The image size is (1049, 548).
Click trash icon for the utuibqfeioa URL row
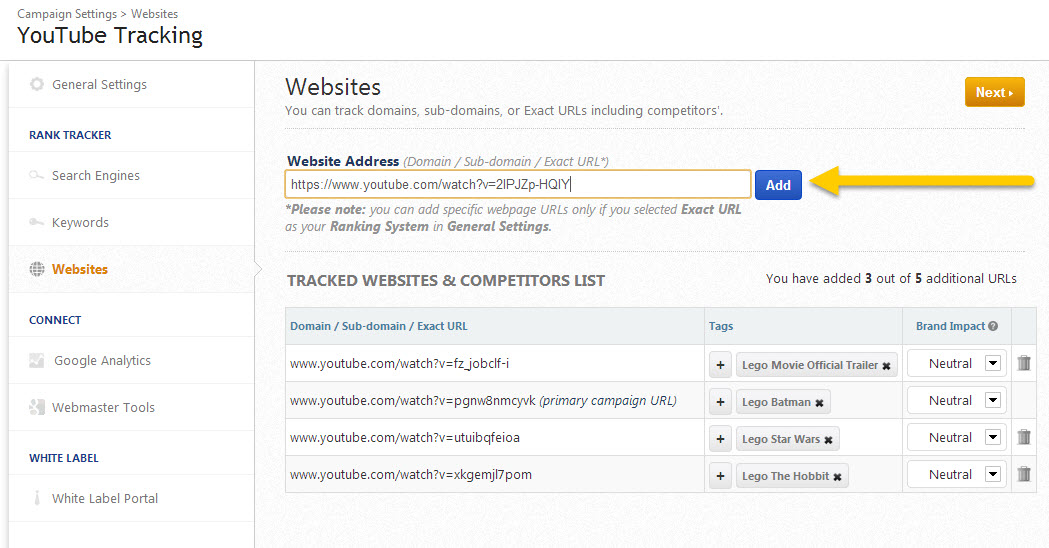1024,438
